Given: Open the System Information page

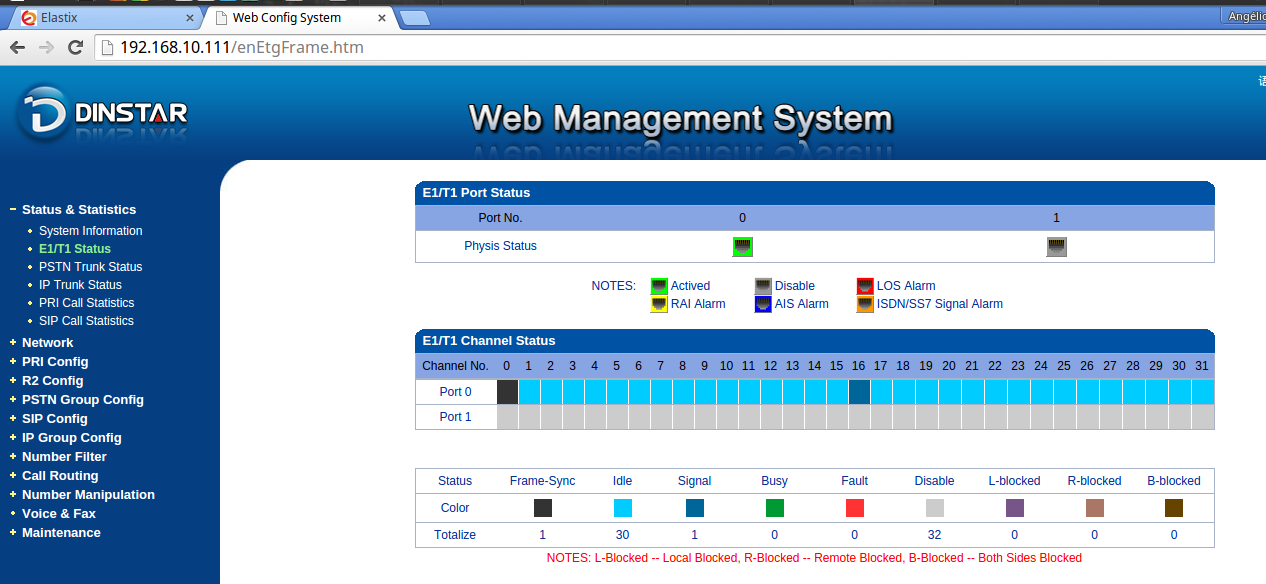Looking at the screenshot, I should click(x=90, y=231).
